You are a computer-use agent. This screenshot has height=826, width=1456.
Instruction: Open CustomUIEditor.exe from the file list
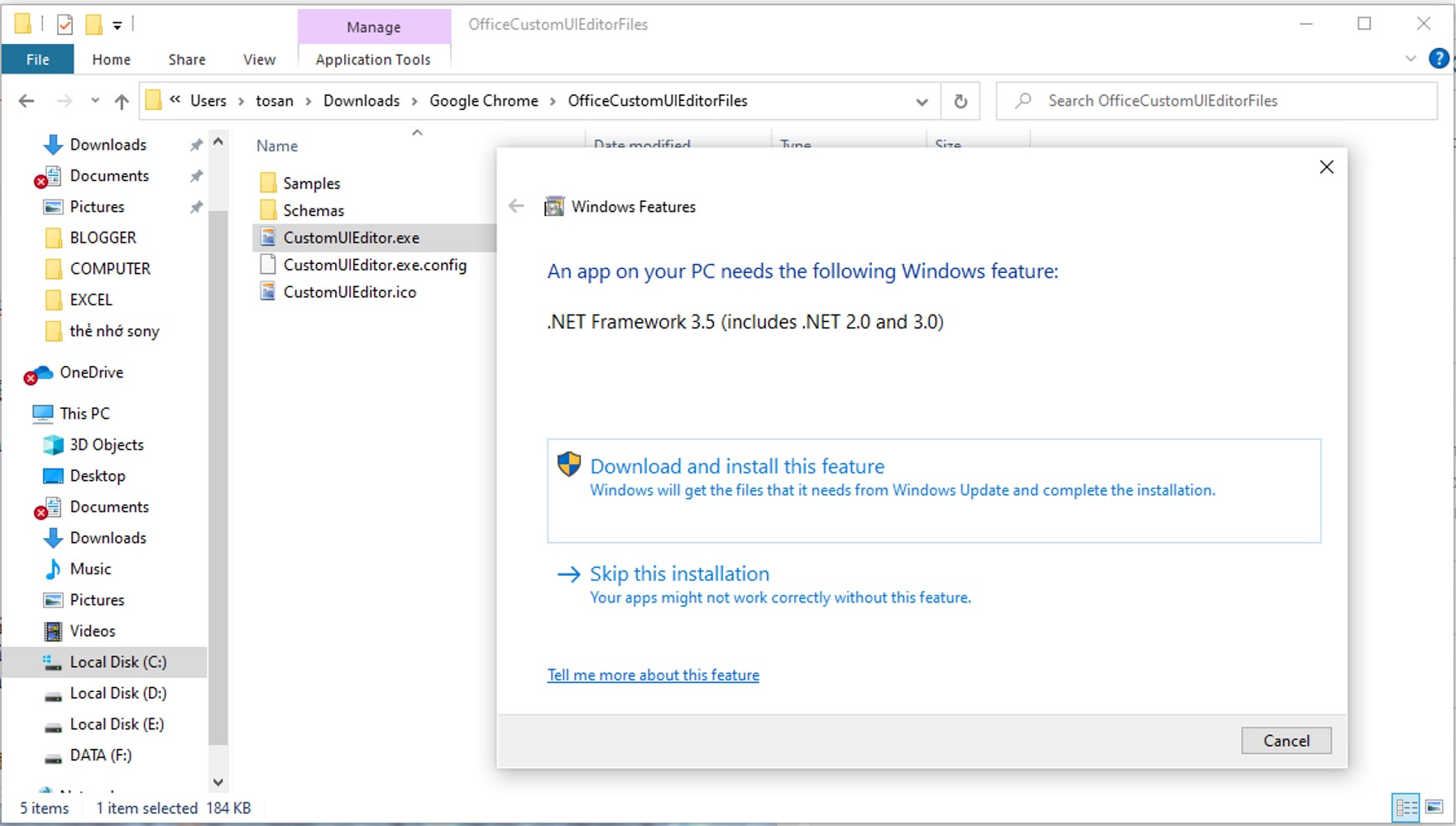pos(352,238)
